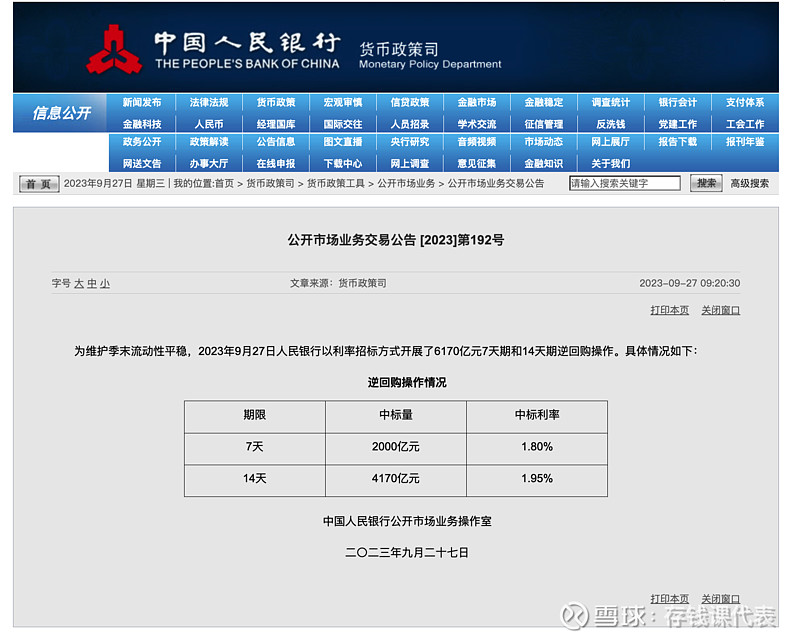Screen dimensions: 800x642
Task: Choose 网上调查 from navigation
Action: [410, 163]
